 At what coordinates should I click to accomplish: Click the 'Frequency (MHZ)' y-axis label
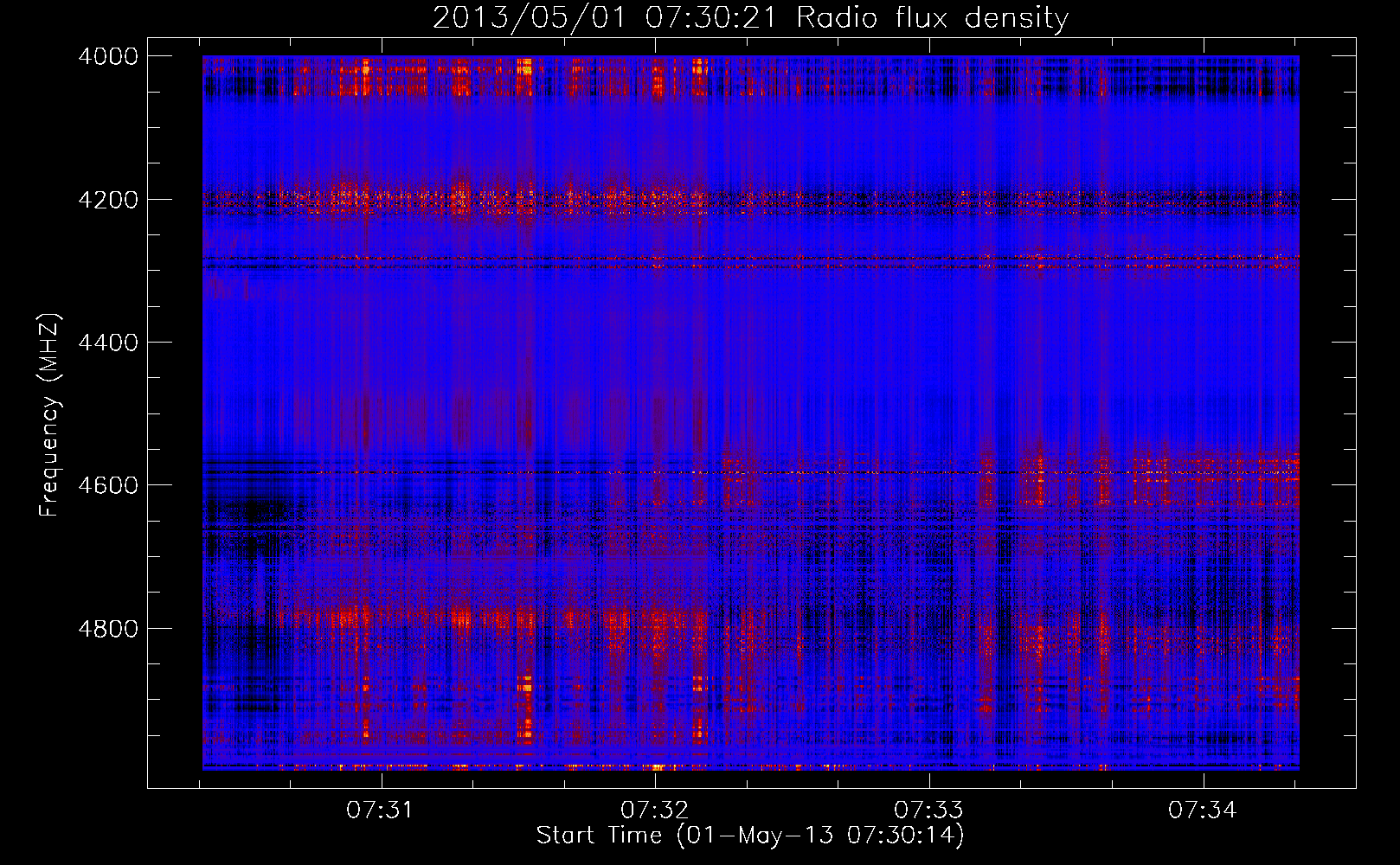tap(50, 414)
